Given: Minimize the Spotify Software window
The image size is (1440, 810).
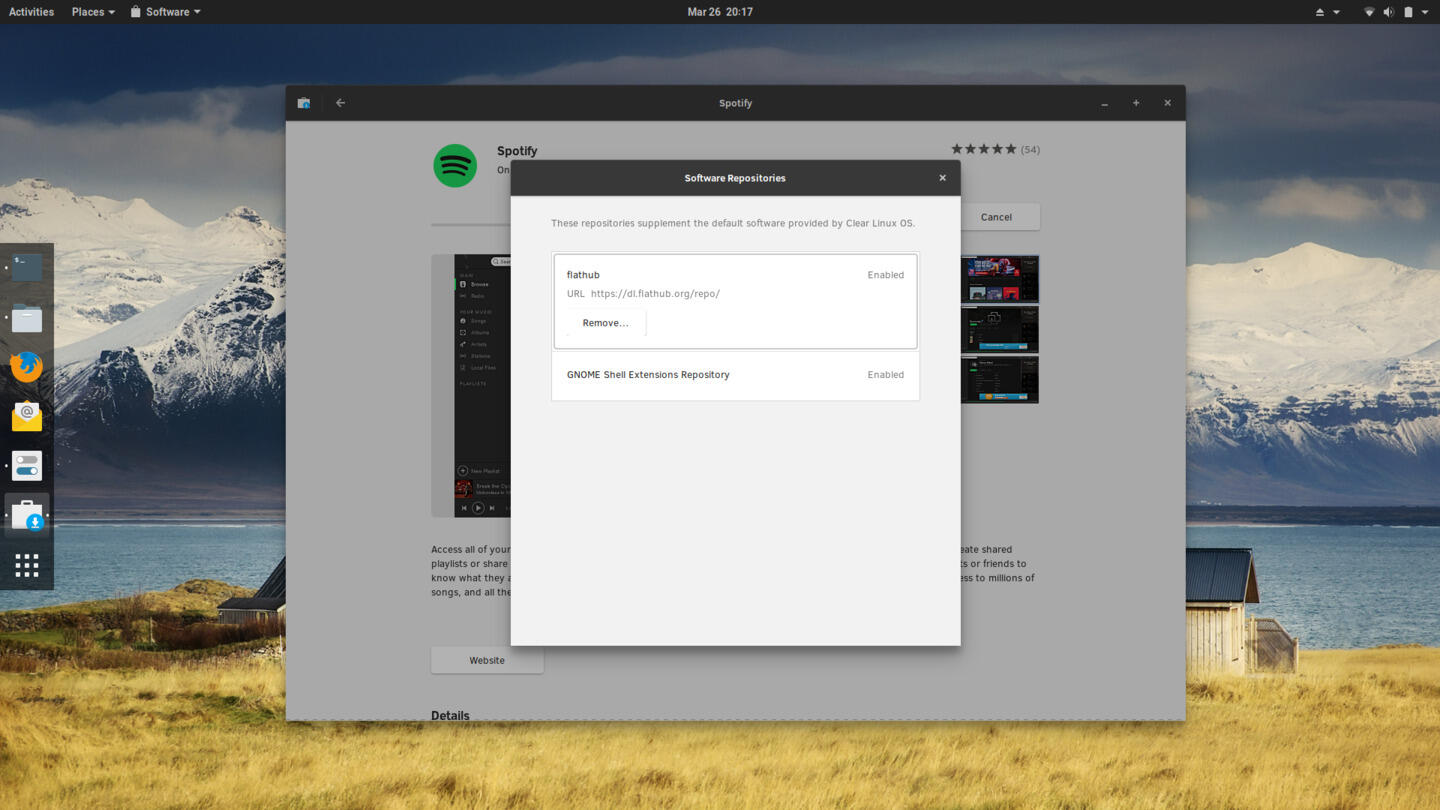Looking at the screenshot, I should (x=1104, y=103).
